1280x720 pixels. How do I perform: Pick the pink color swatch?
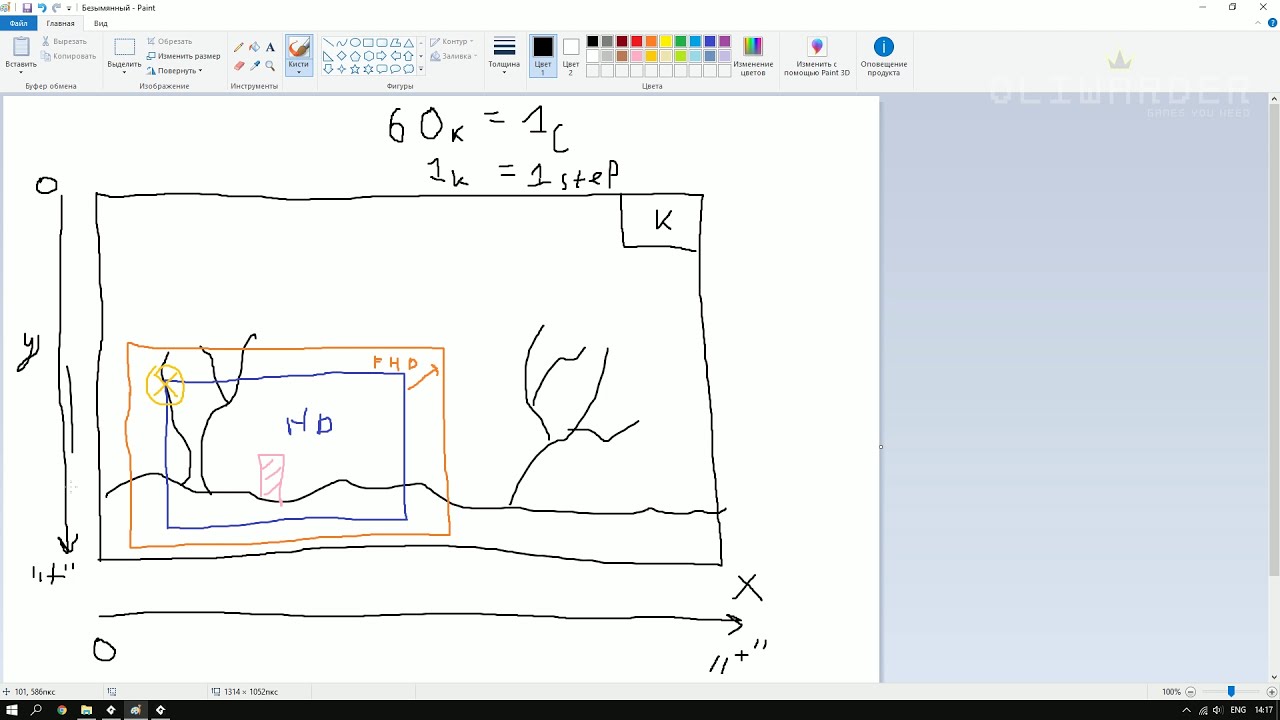[x=636, y=56]
